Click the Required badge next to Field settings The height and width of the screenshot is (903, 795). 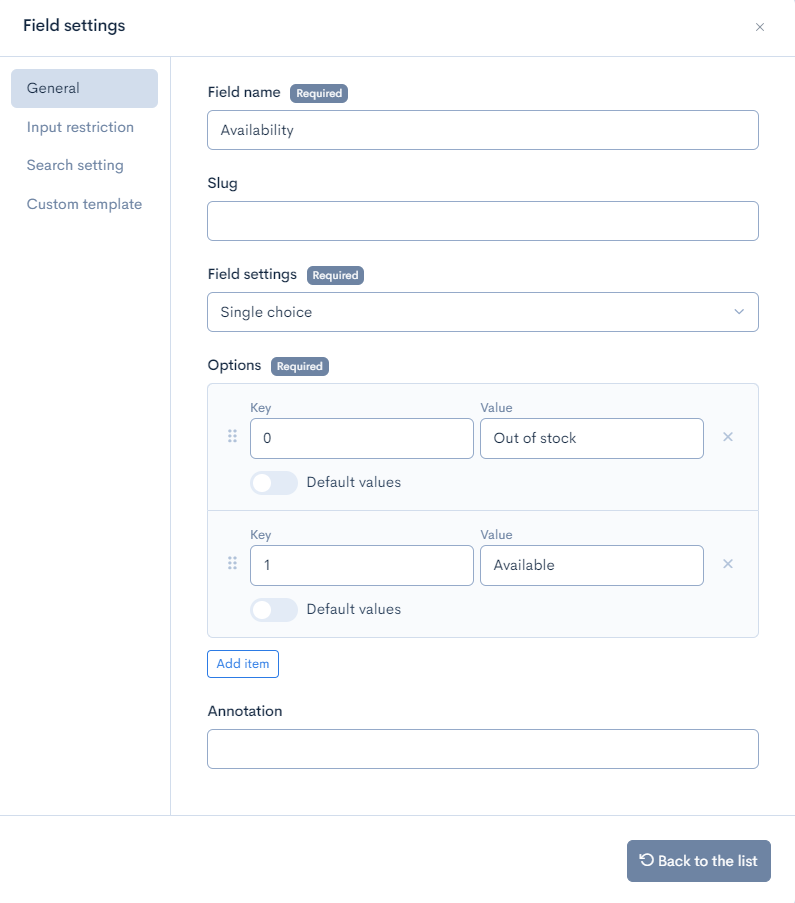coord(335,275)
